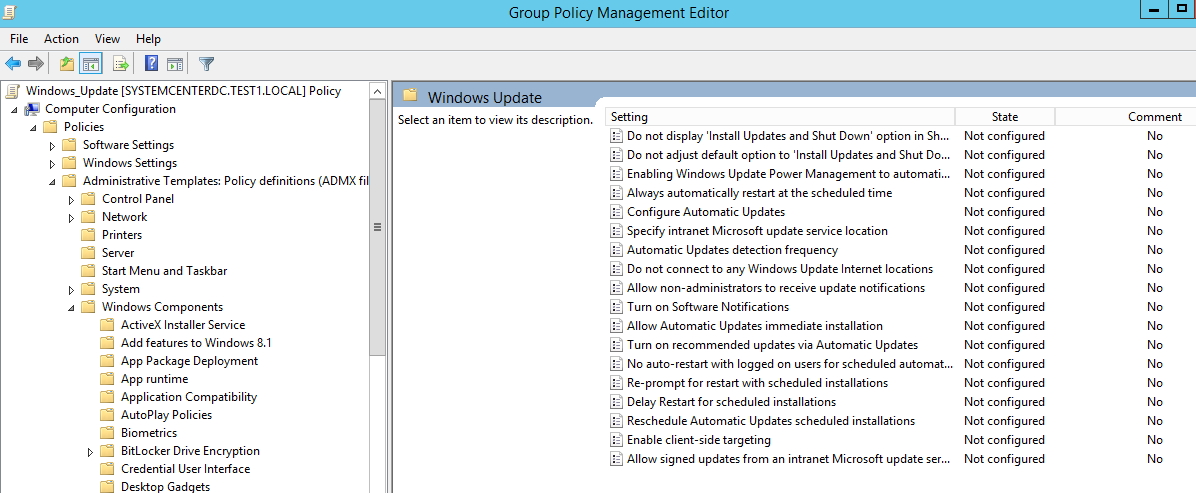Select Allow Automatic Updates immediate installation

(754, 326)
